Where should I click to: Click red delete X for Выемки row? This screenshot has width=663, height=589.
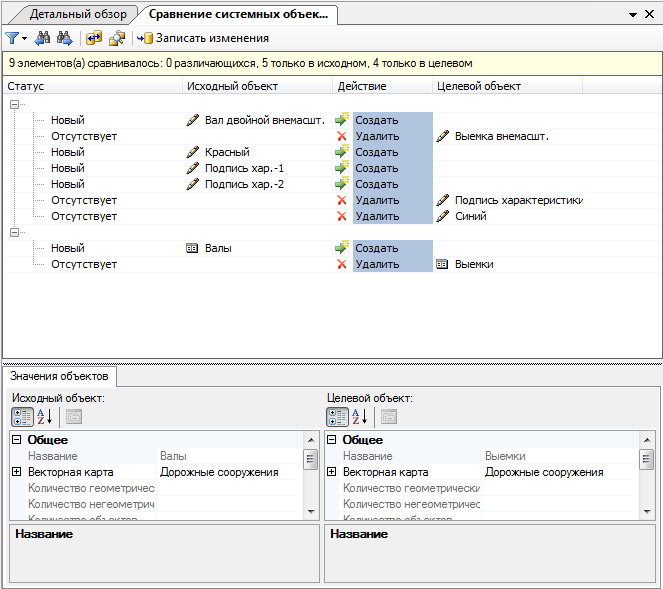click(x=342, y=264)
